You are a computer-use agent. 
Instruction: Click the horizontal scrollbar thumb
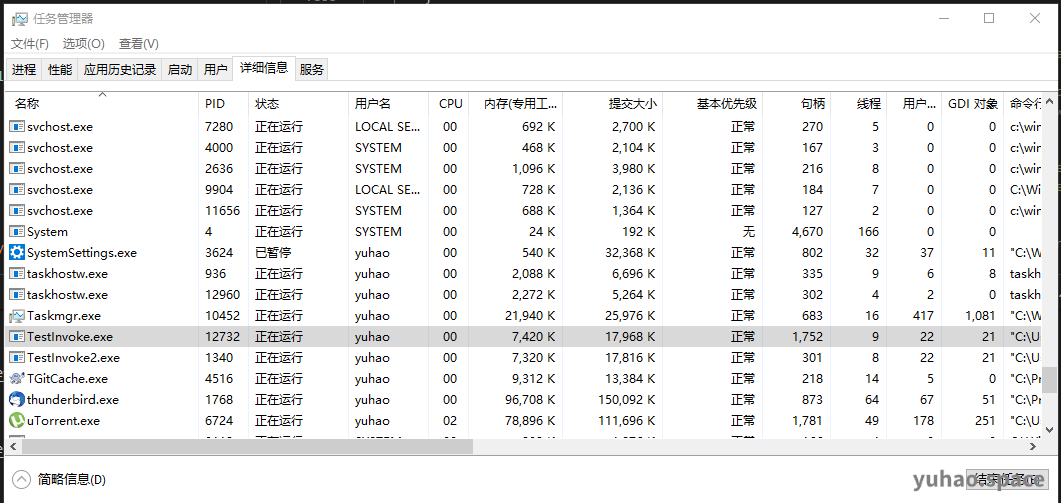click(248, 446)
